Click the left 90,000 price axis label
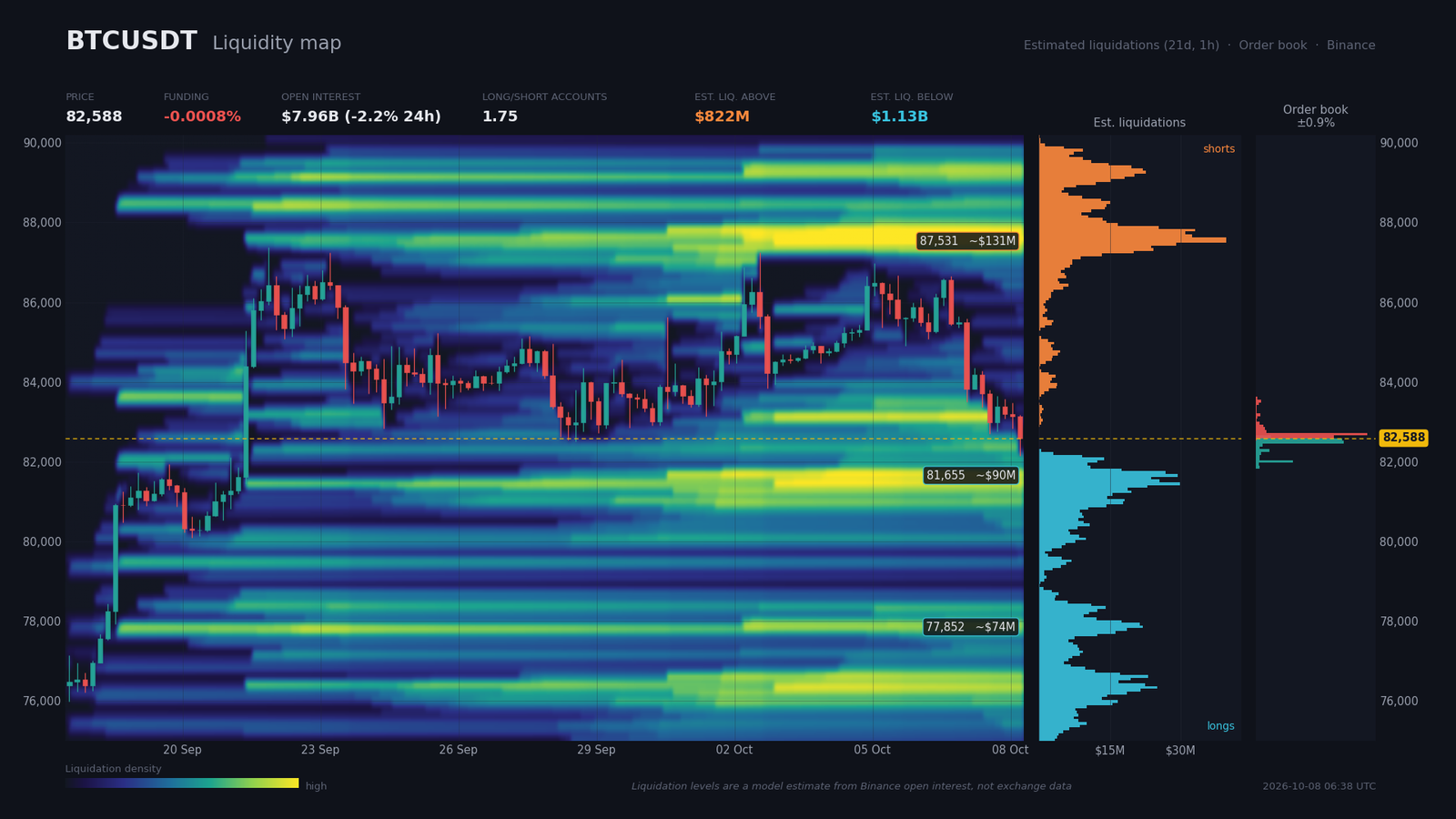 42,143
